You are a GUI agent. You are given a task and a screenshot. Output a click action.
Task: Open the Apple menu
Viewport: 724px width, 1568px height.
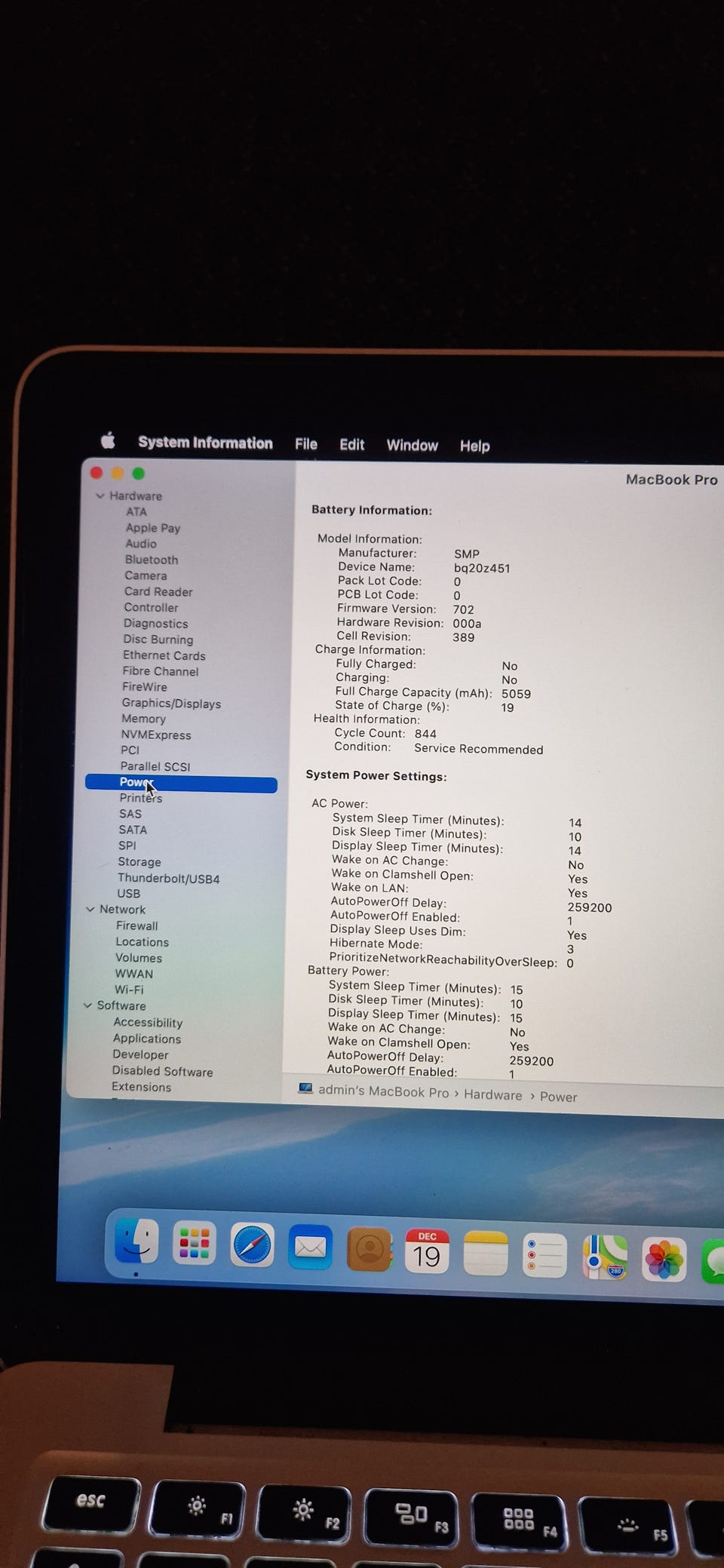(x=108, y=440)
